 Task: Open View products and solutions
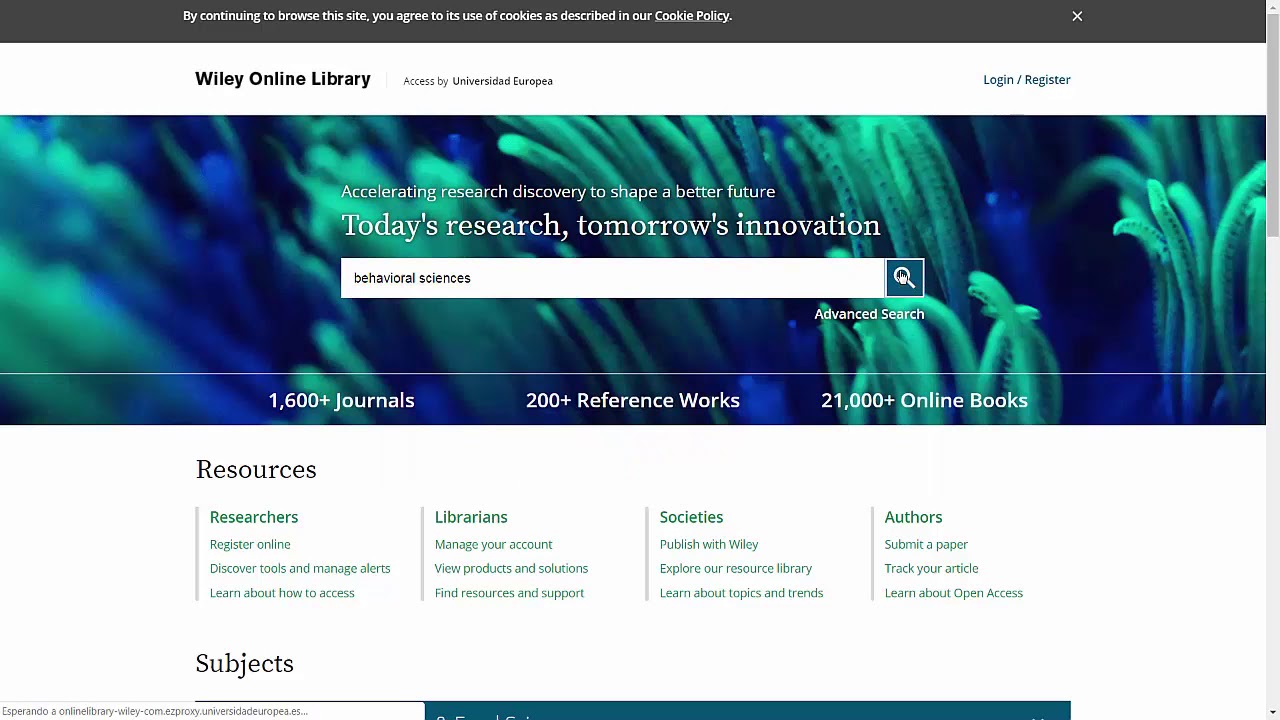pos(511,568)
